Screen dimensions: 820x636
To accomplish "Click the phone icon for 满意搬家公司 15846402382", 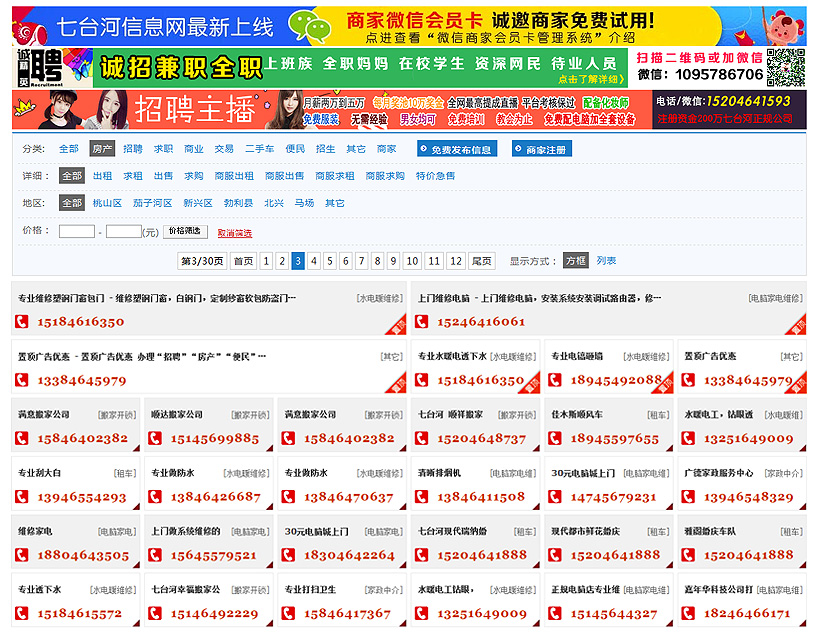I will pyautogui.click(x=22, y=438).
